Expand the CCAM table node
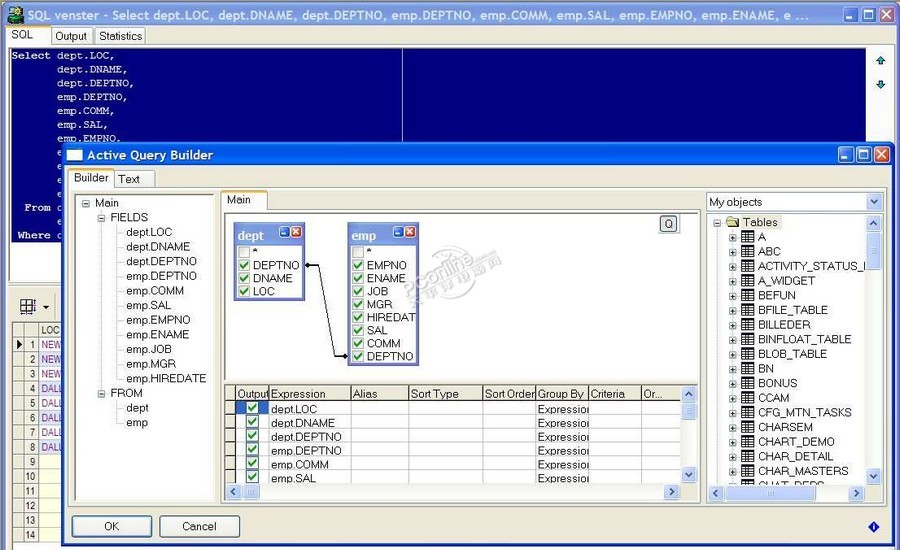This screenshot has height=550, width=900. coord(733,398)
